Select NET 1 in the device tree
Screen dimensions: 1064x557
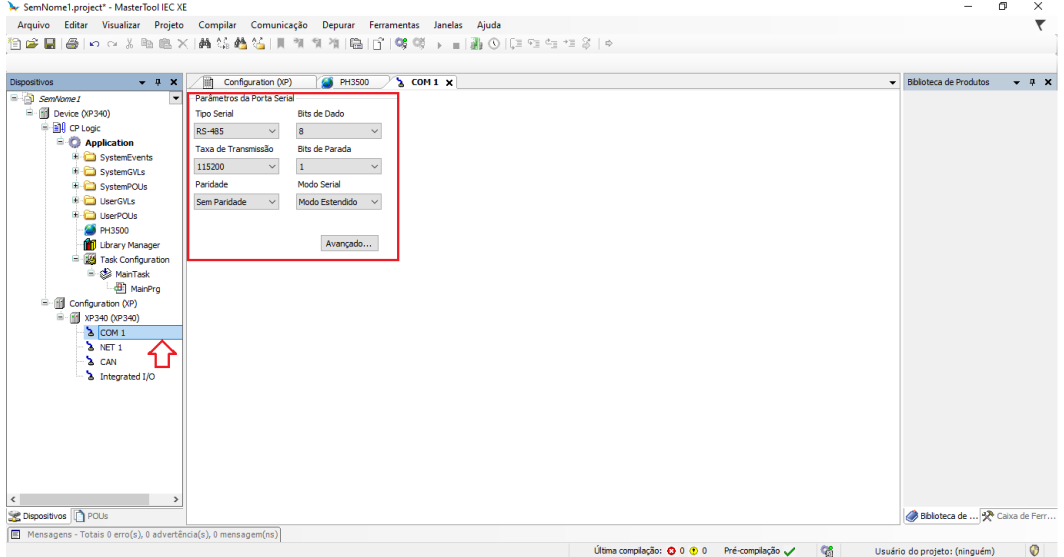tap(110, 347)
